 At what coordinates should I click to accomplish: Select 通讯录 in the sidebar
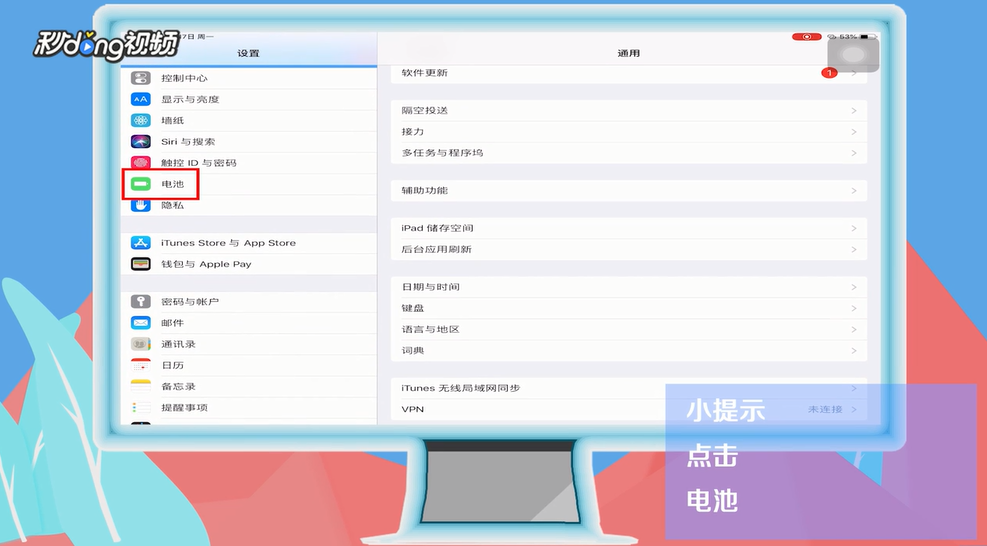pyautogui.click(x=249, y=344)
